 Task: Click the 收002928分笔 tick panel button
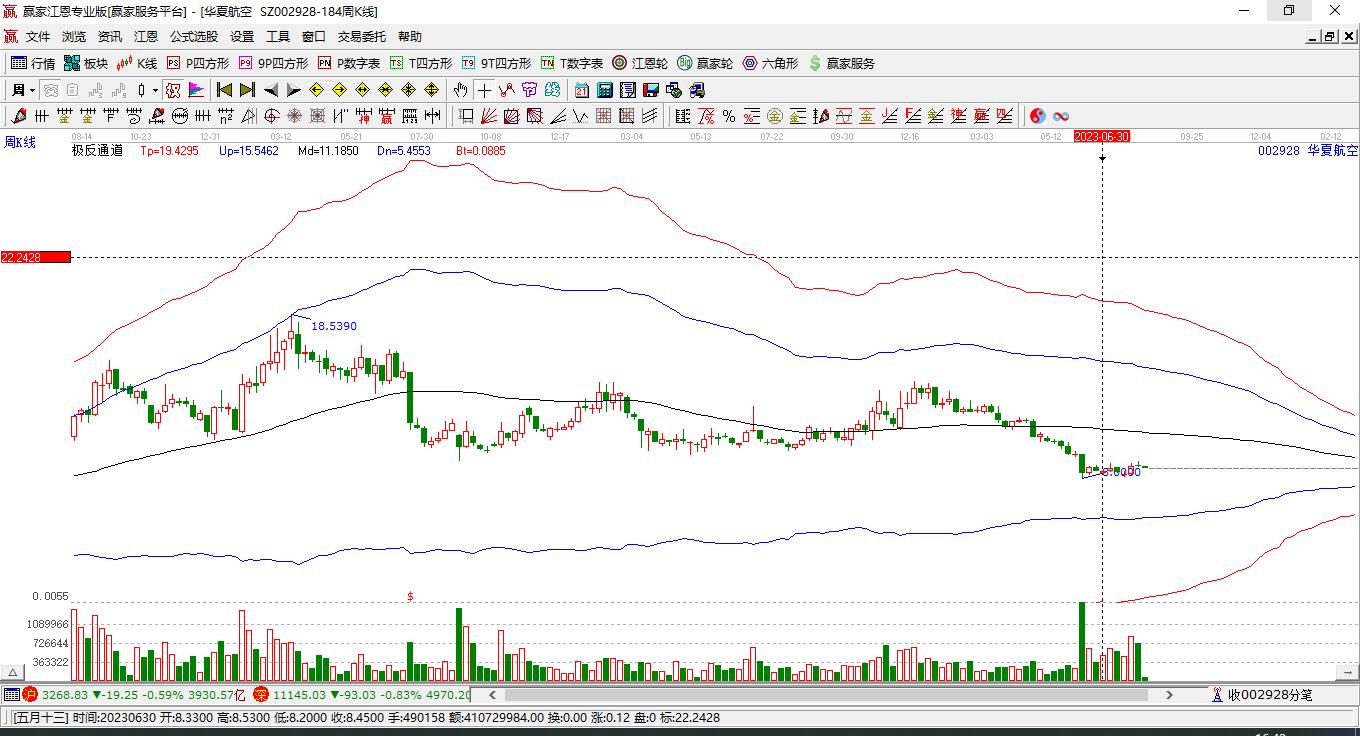point(1262,695)
